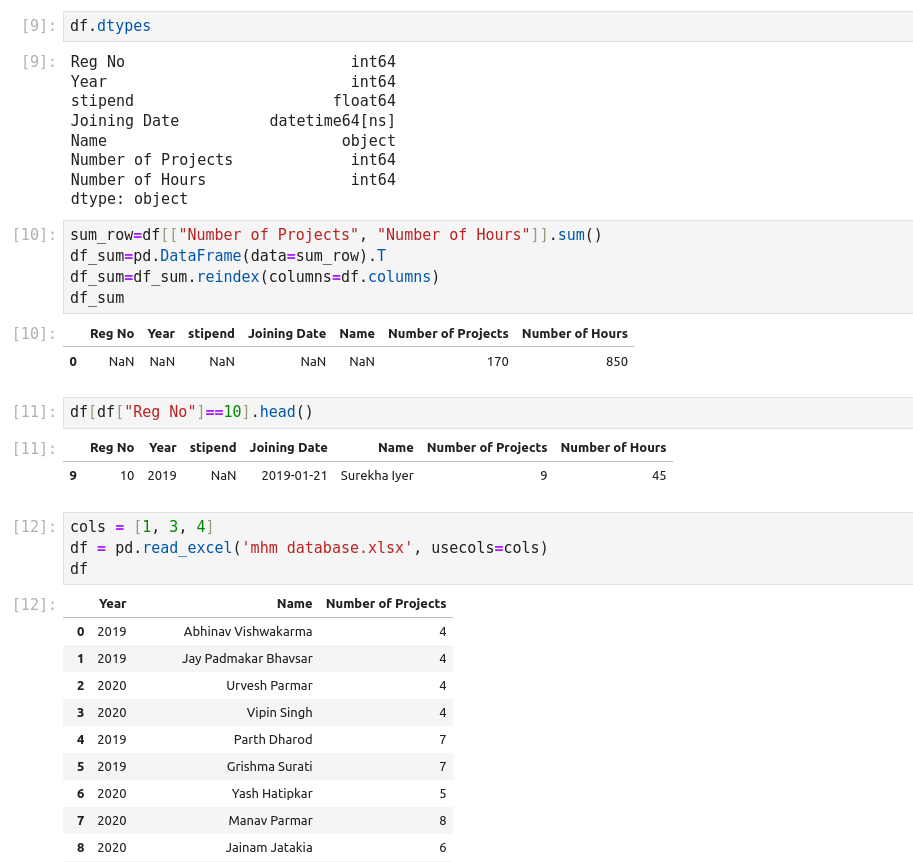Screen dimensions: 913x862
Task: Click the 170 total under Number of Projects
Action: (x=497, y=362)
